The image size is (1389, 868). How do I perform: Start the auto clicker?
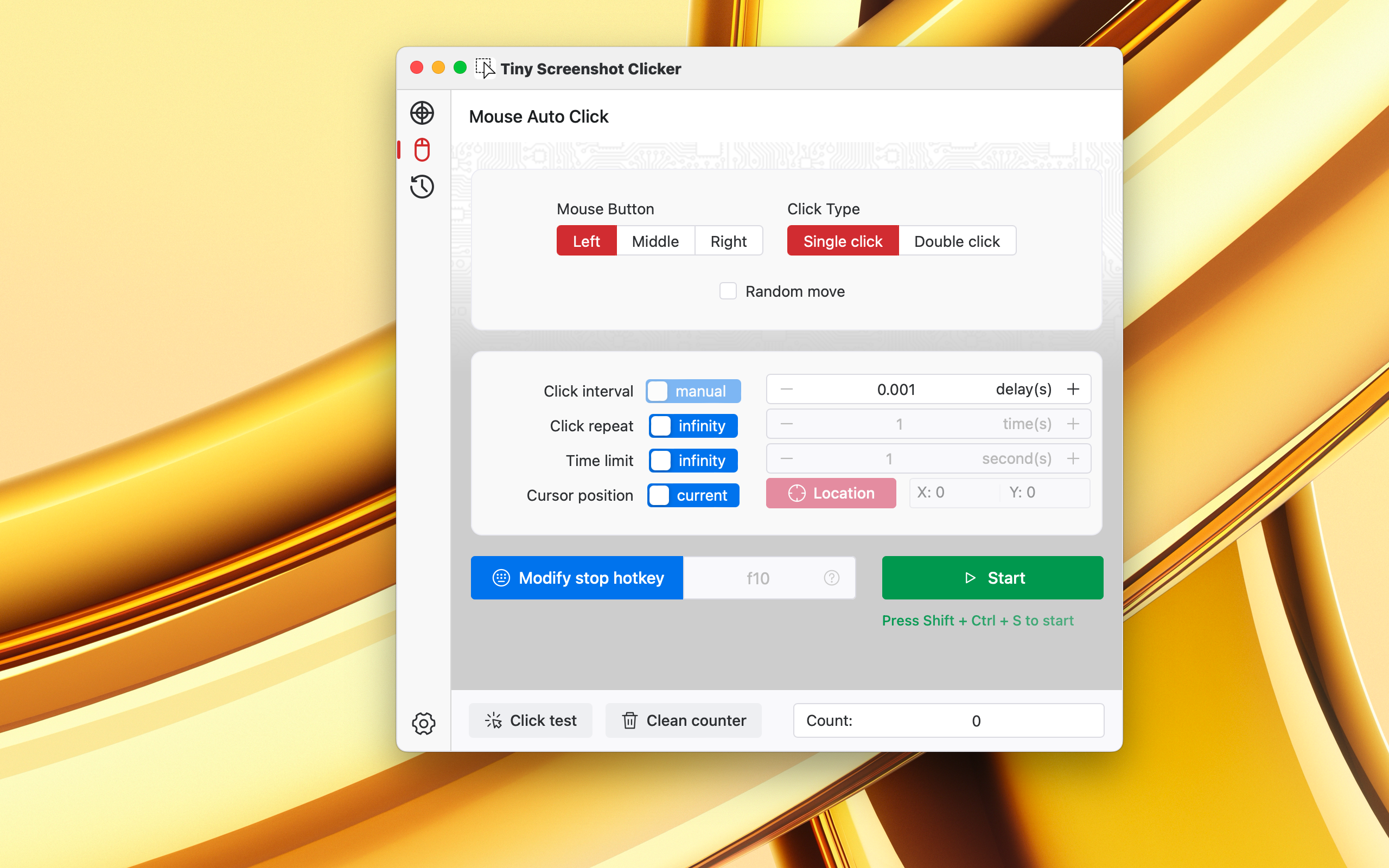(992, 578)
